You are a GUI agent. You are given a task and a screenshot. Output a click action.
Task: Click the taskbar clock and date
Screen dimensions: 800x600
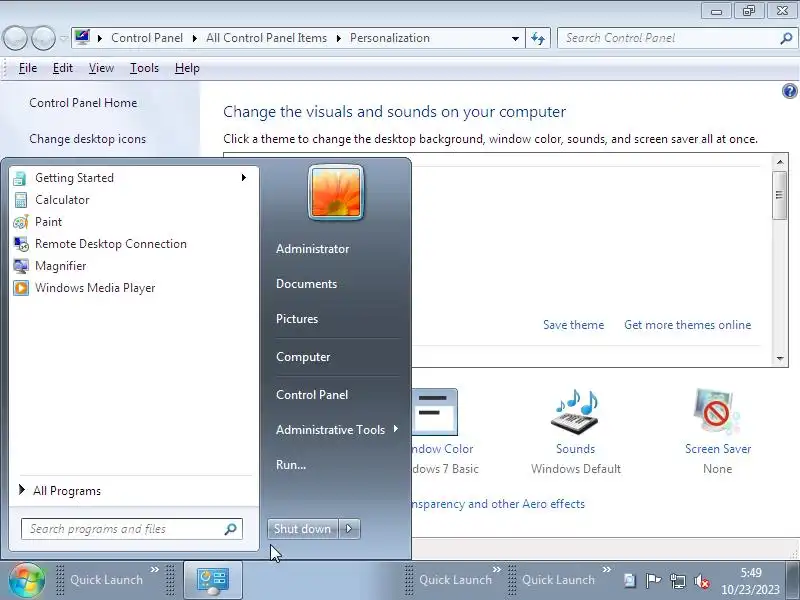point(750,581)
